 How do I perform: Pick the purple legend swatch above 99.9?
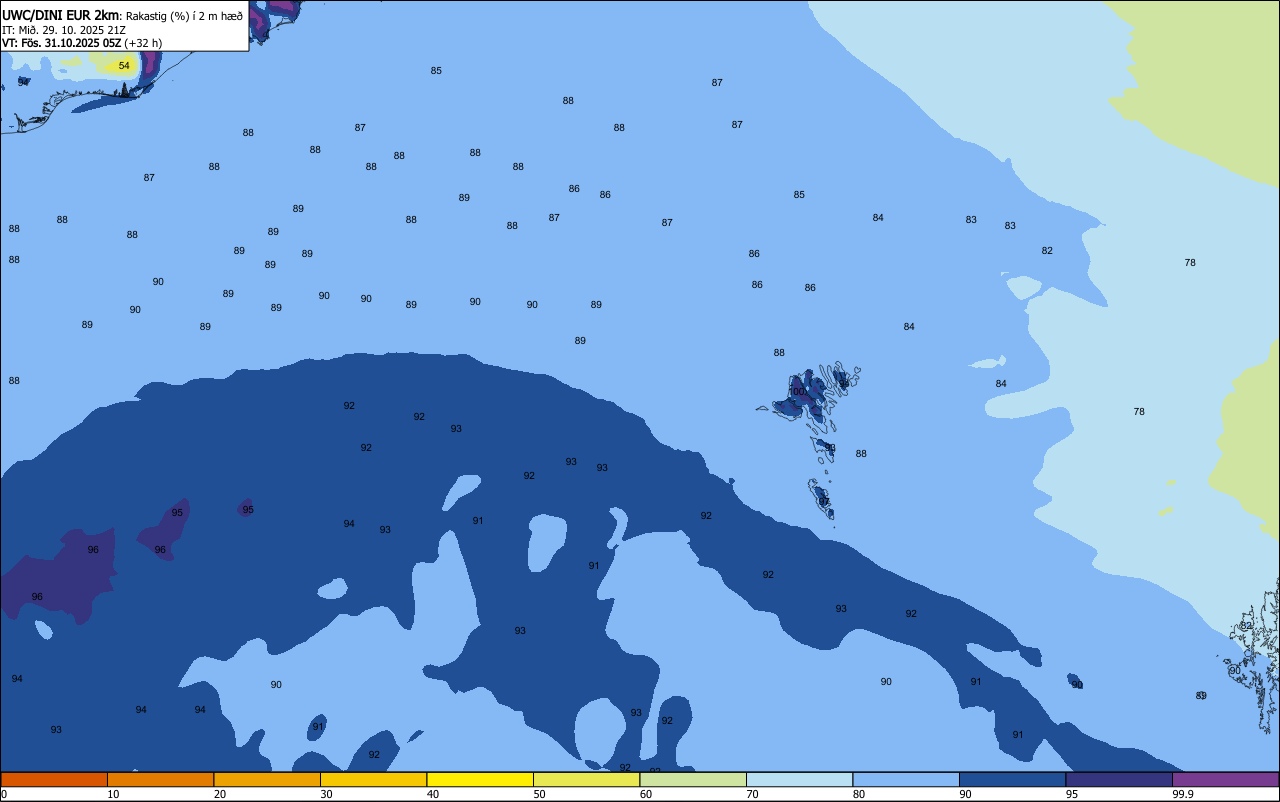[1225, 779]
